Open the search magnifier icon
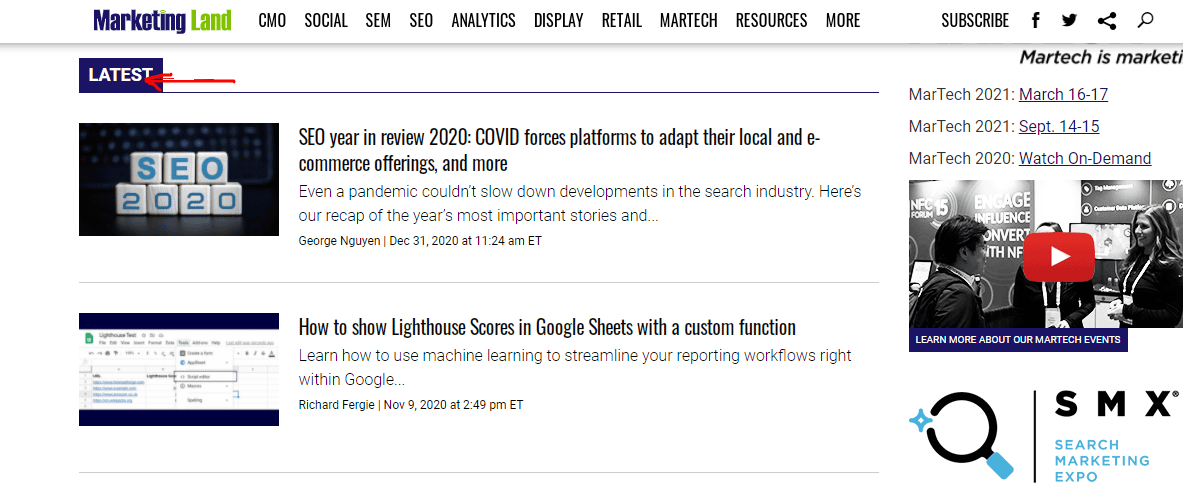1183x486 pixels. [x=1145, y=20]
